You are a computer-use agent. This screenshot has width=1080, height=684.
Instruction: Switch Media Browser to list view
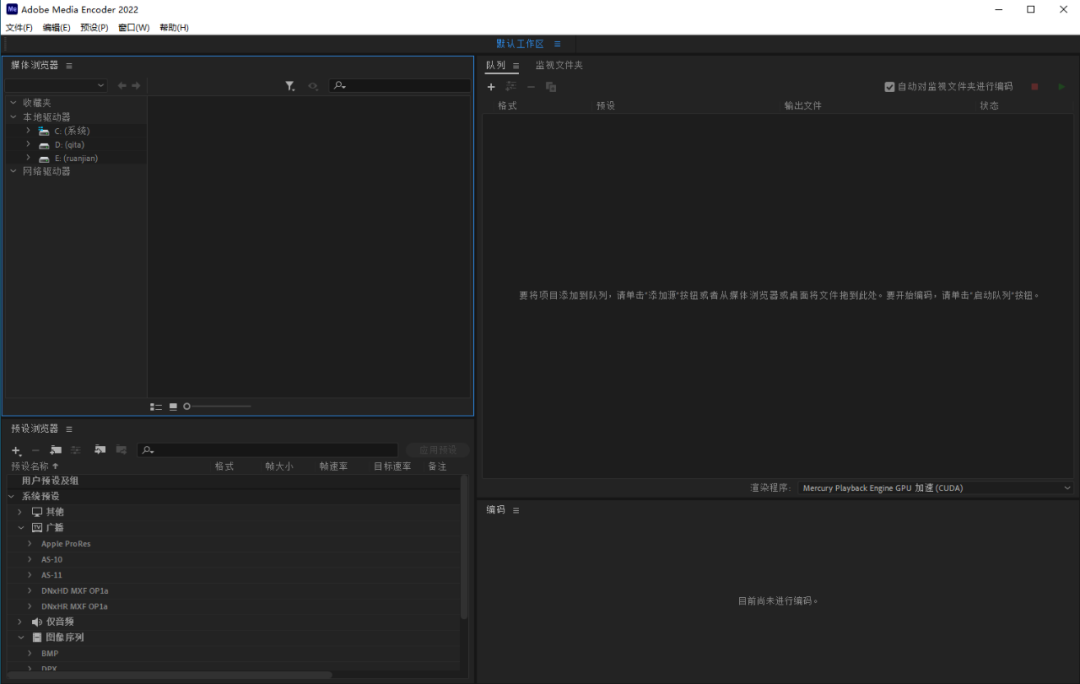point(156,406)
